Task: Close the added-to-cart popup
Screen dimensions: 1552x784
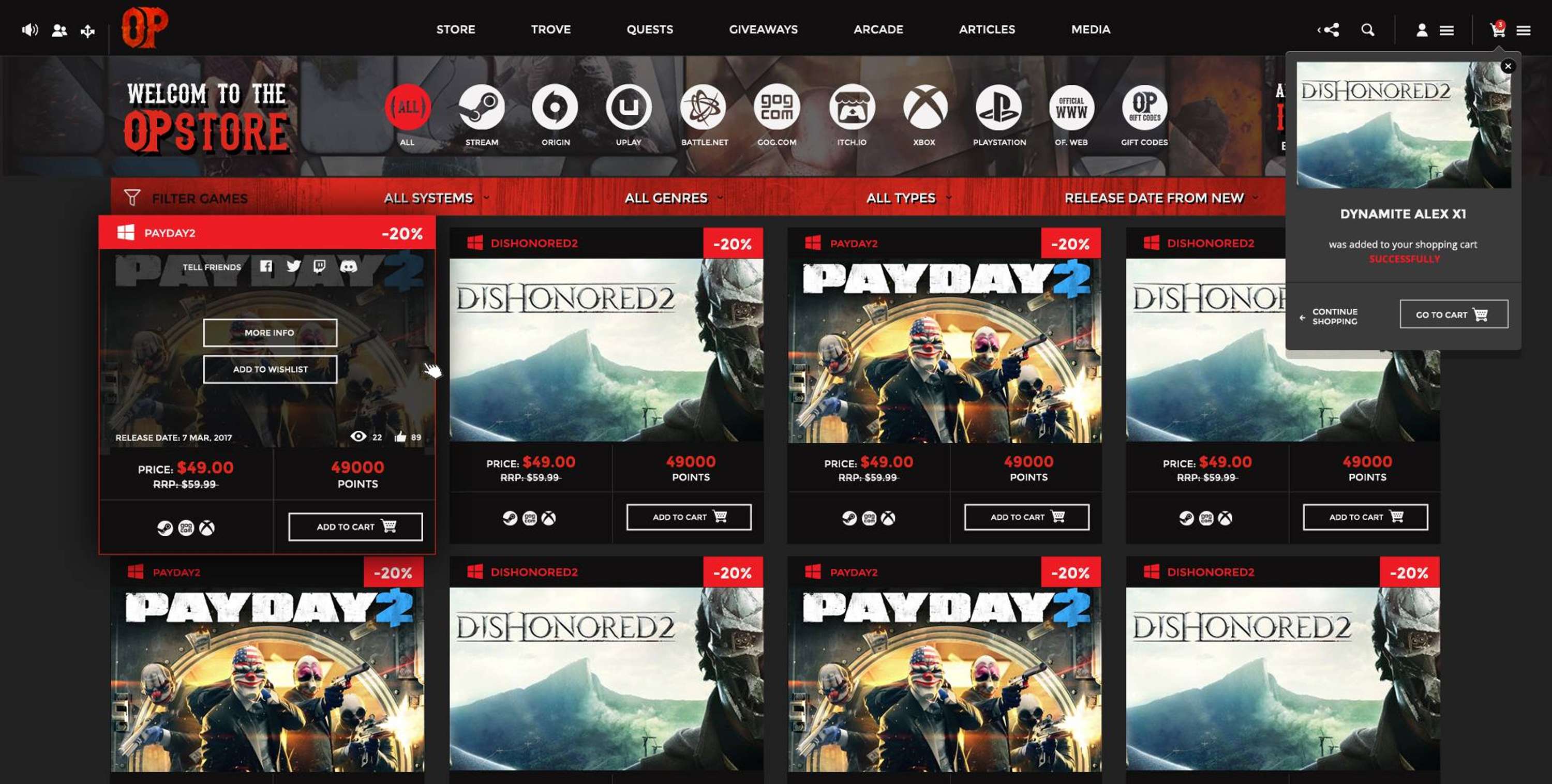Action: click(x=1508, y=66)
